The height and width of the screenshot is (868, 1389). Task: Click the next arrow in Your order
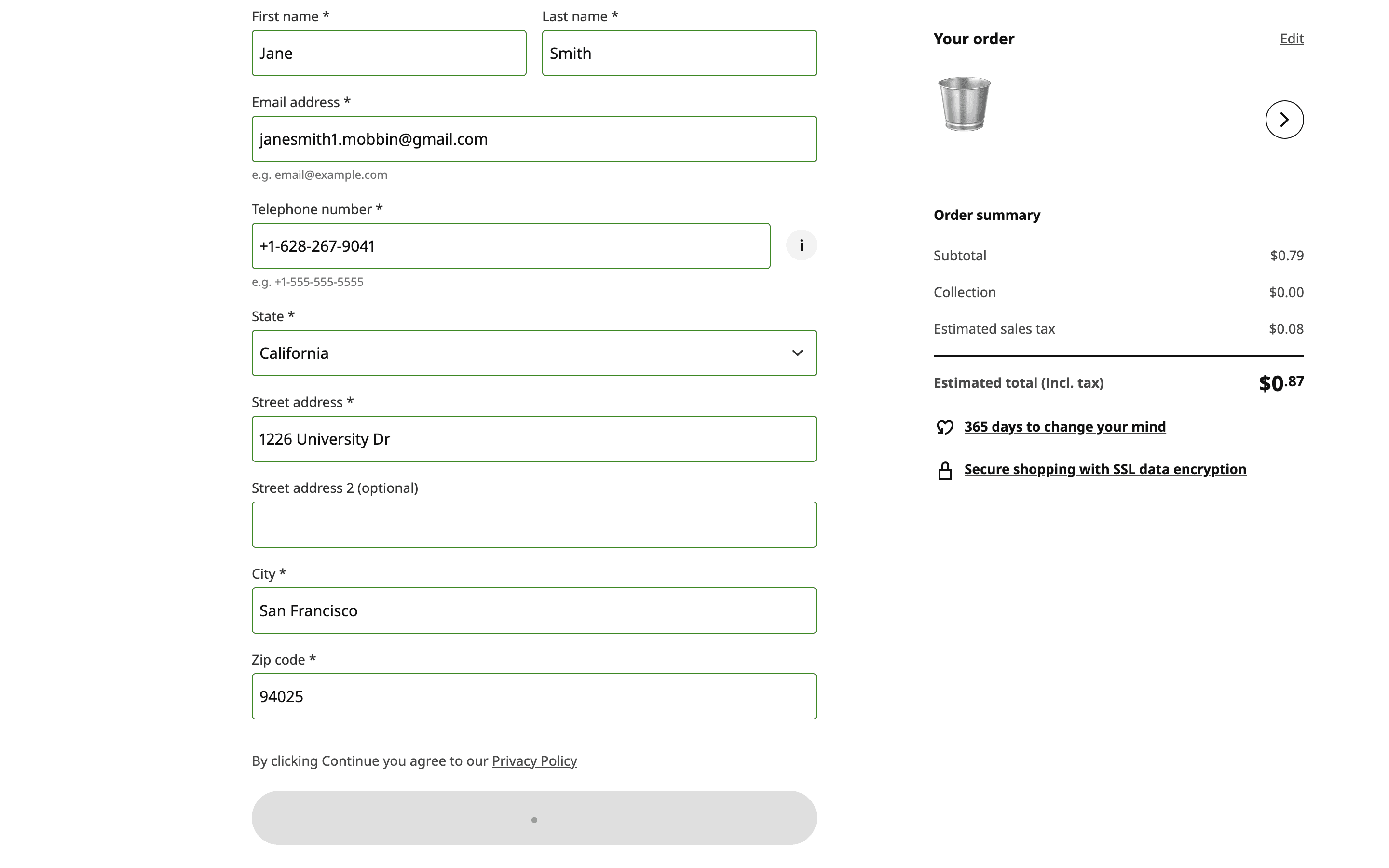point(1284,120)
